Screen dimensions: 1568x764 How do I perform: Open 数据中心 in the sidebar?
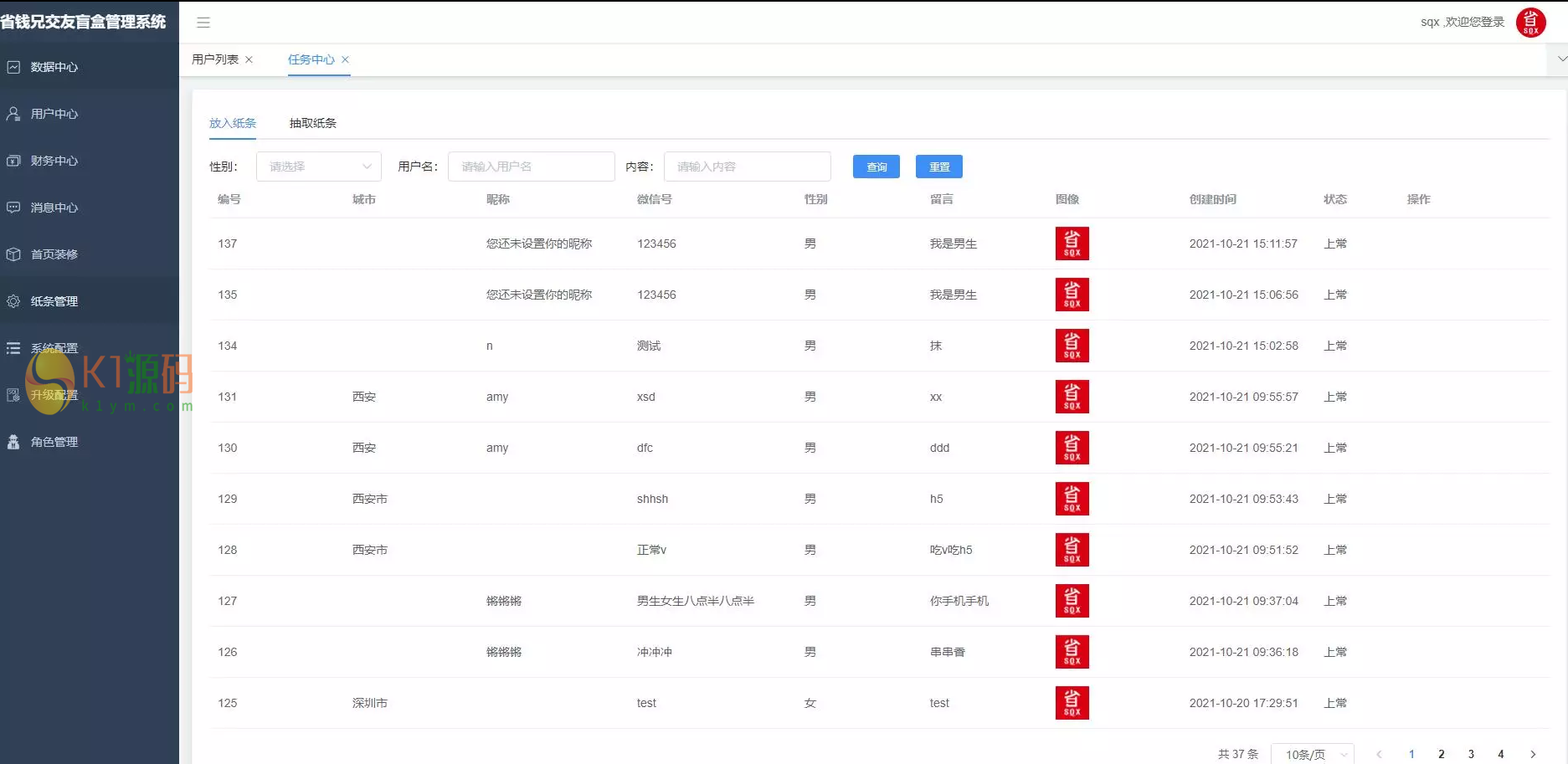pos(54,67)
